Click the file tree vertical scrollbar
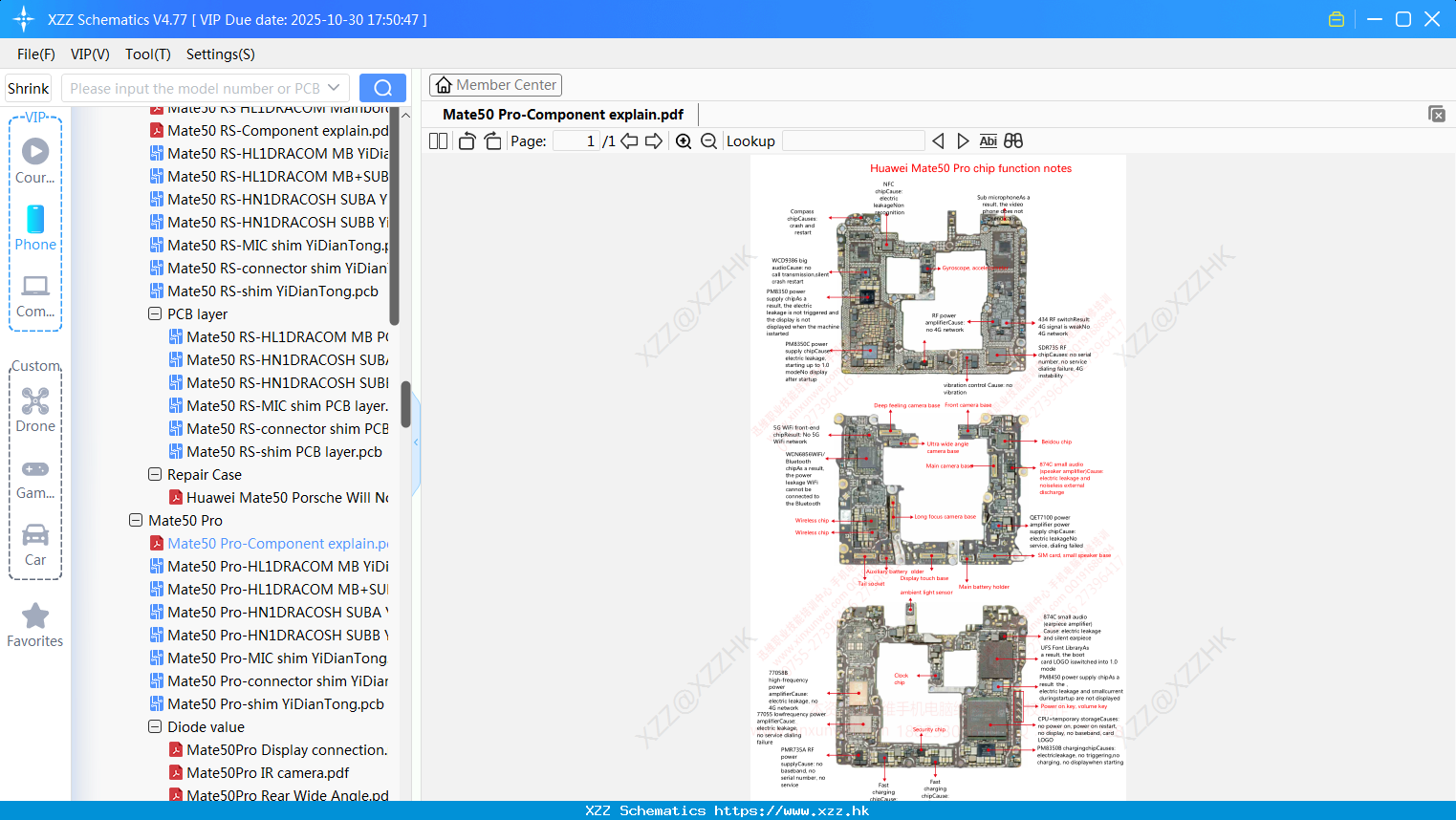 tap(405, 404)
